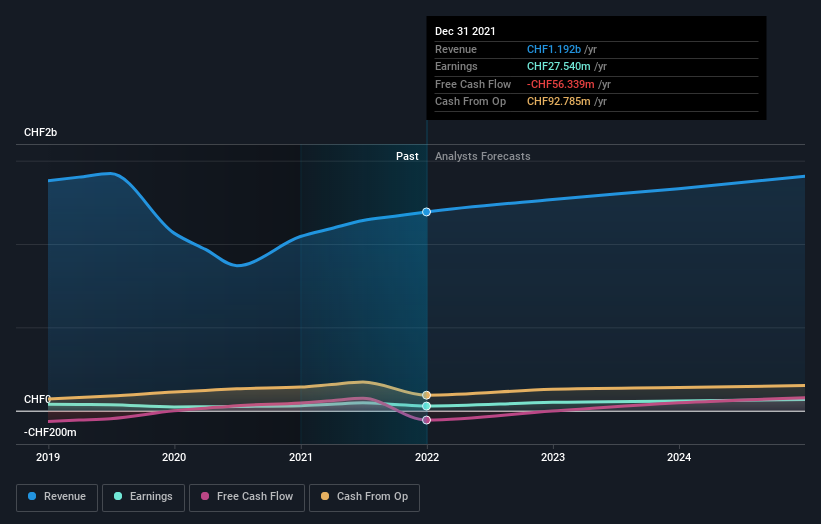Screen dimensions: 821x524
Task: Click the Revenue data point marker at 2022
Action: click(x=427, y=212)
